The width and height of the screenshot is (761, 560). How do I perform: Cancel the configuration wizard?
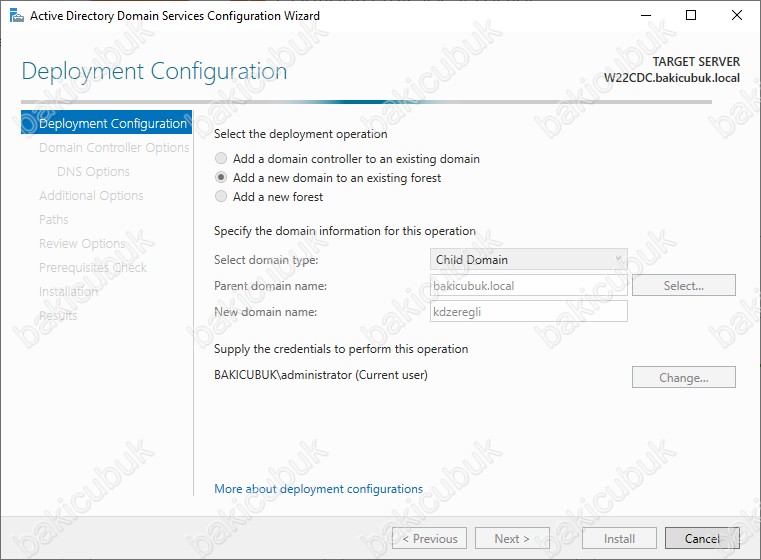pyautogui.click(x=702, y=539)
